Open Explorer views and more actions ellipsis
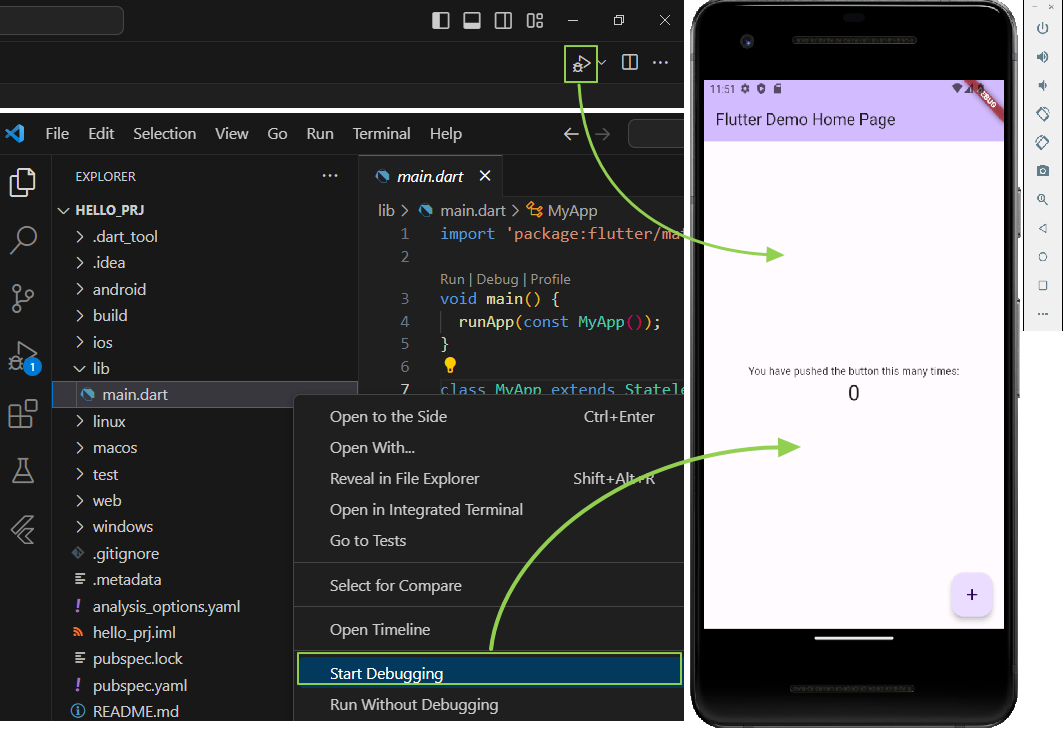This screenshot has height=729, width=1064. [x=330, y=176]
